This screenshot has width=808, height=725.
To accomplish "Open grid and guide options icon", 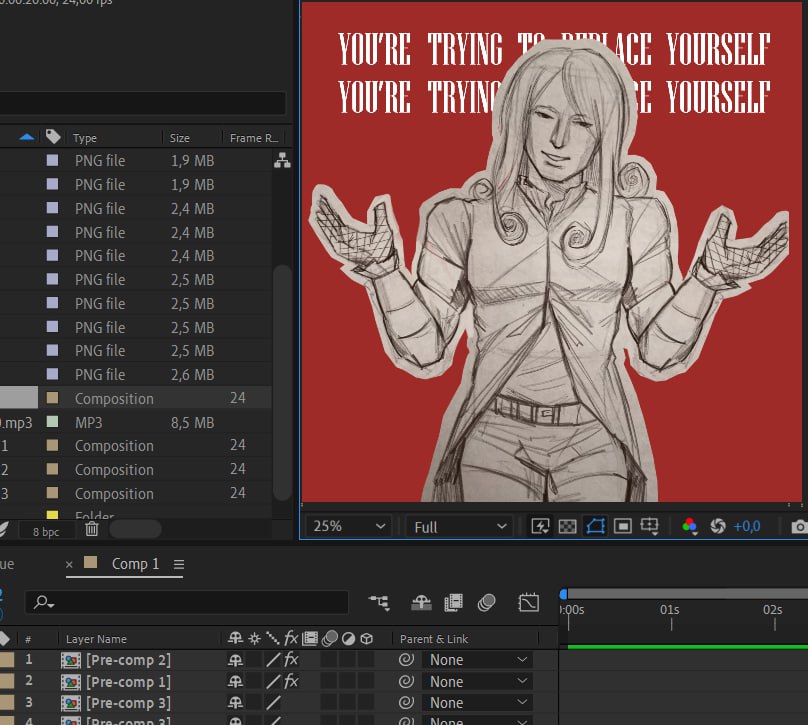I will click(x=649, y=526).
